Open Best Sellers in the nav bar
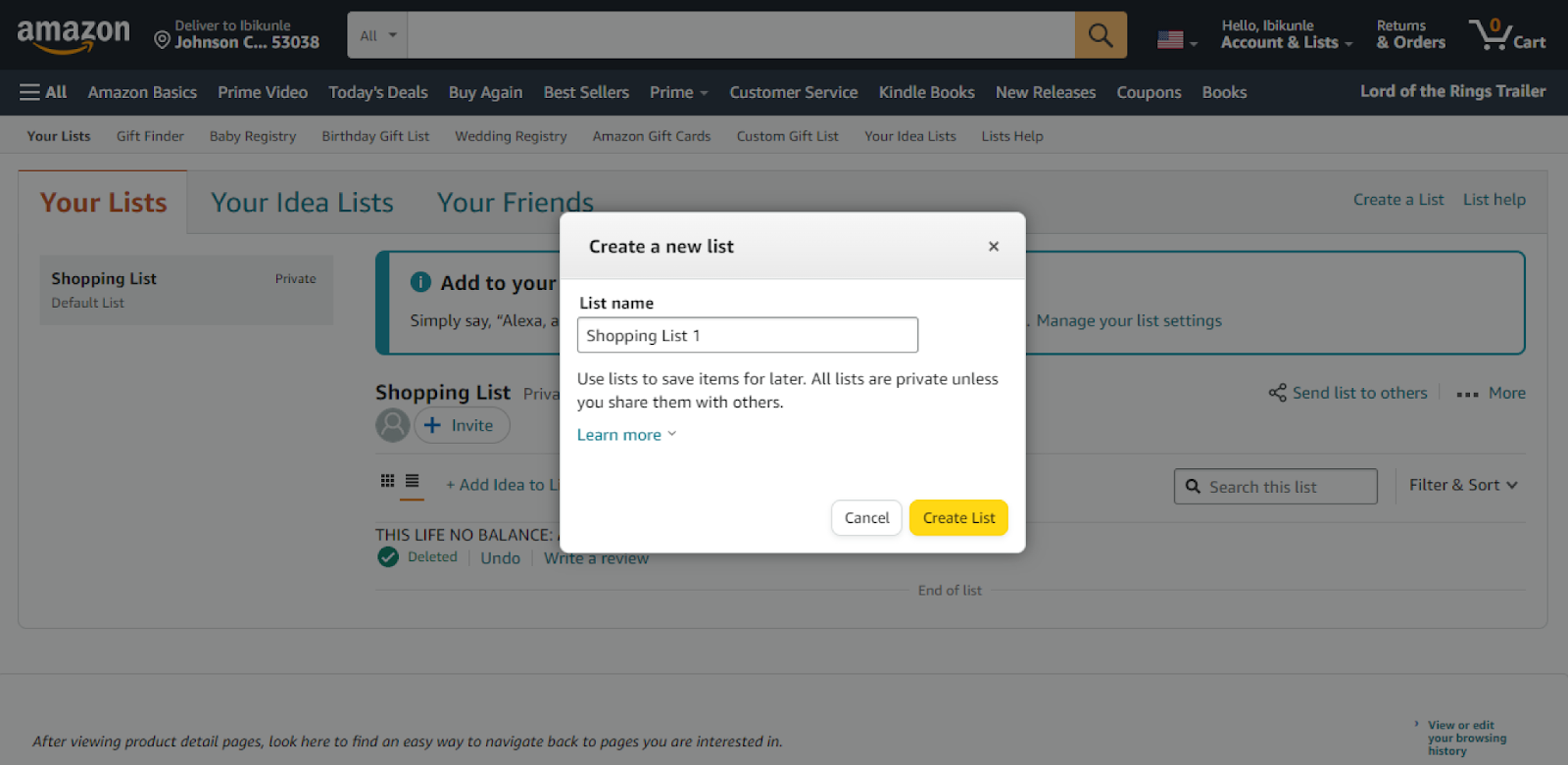Viewport: 1568px width, 765px height. click(x=586, y=92)
